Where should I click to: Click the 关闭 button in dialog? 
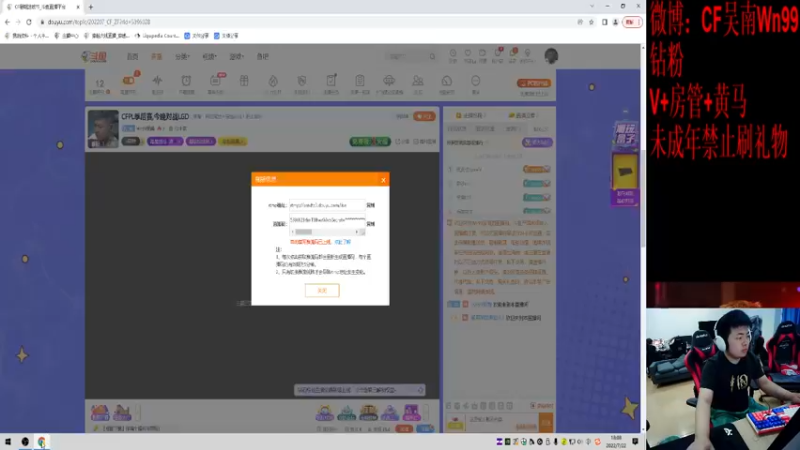pyautogui.click(x=322, y=290)
